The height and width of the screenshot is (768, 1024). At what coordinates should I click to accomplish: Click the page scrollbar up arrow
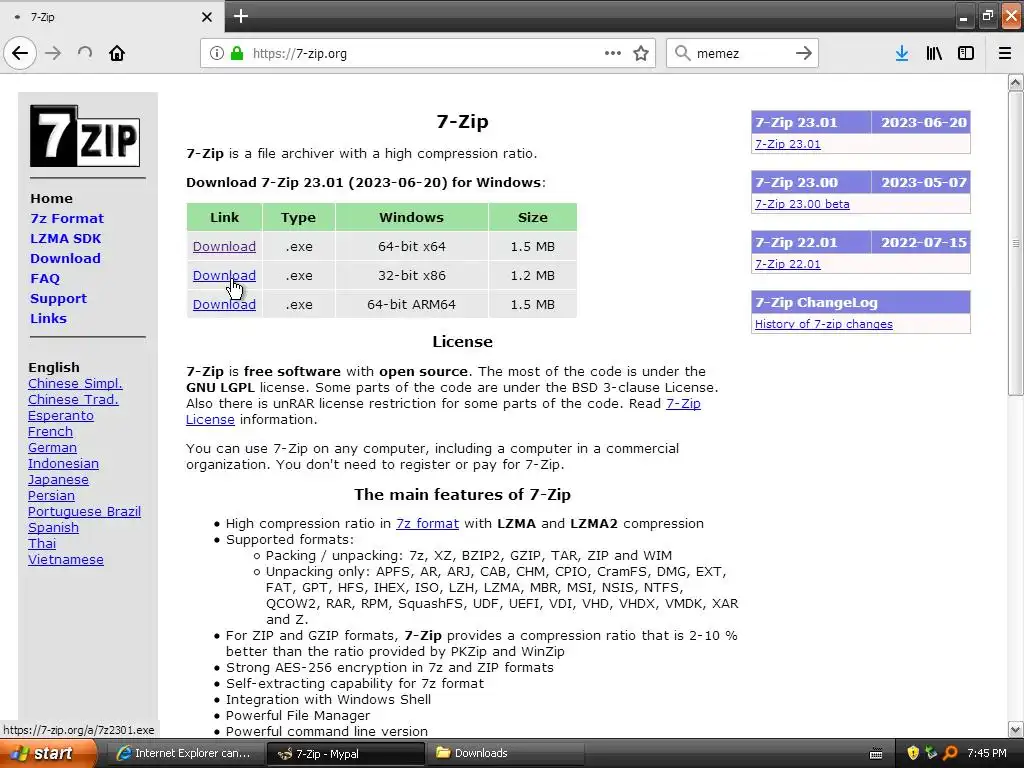(x=1016, y=82)
